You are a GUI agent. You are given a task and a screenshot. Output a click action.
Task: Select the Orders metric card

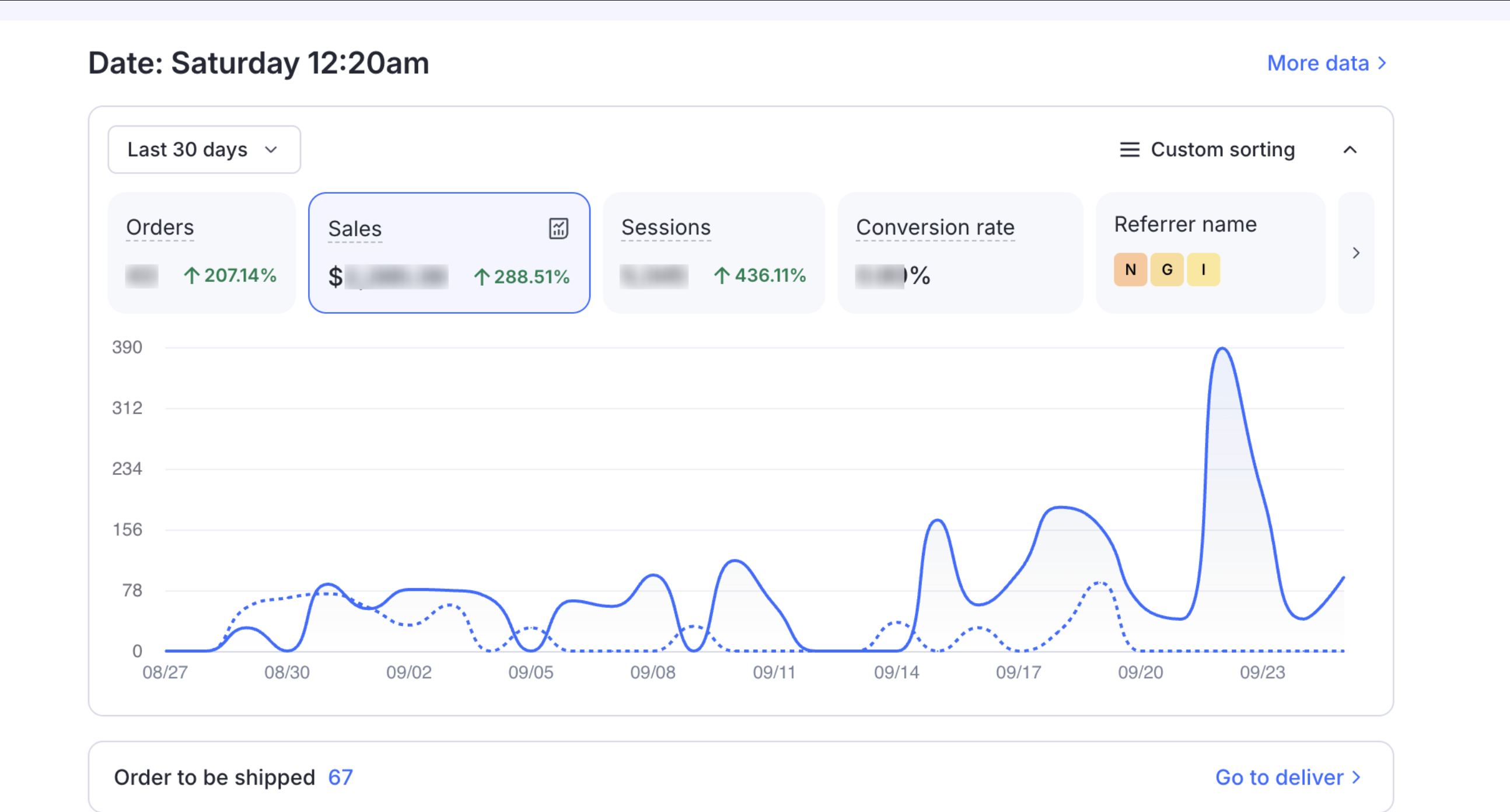tap(202, 253)
